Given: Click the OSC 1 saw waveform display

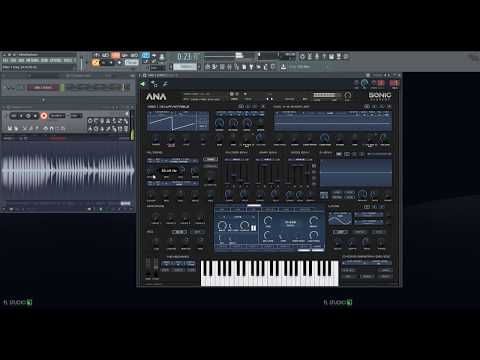Looking at the screenshot, I should (x=178, y=121).
